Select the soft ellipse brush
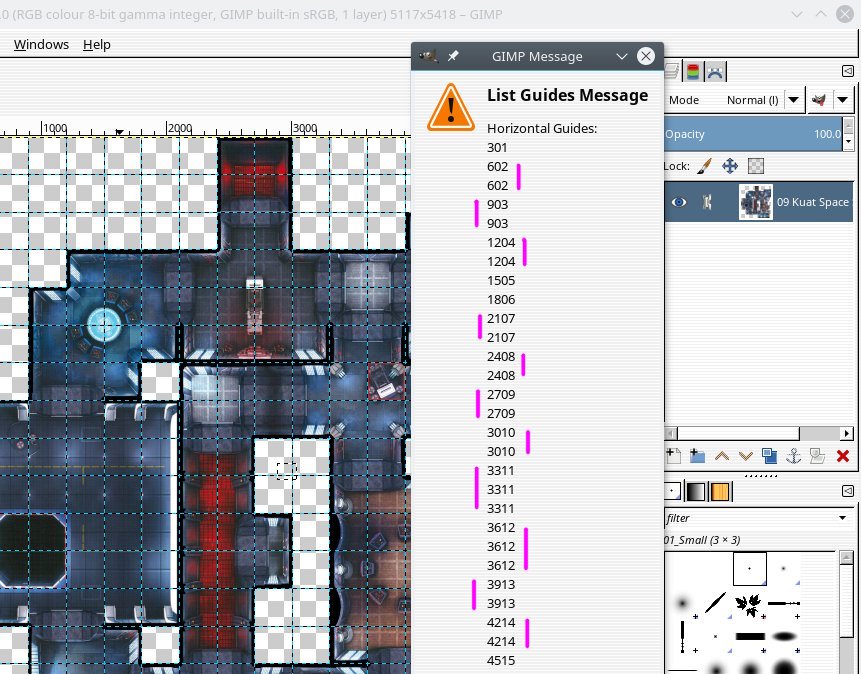The image size is (861, 674). (784, 637)
